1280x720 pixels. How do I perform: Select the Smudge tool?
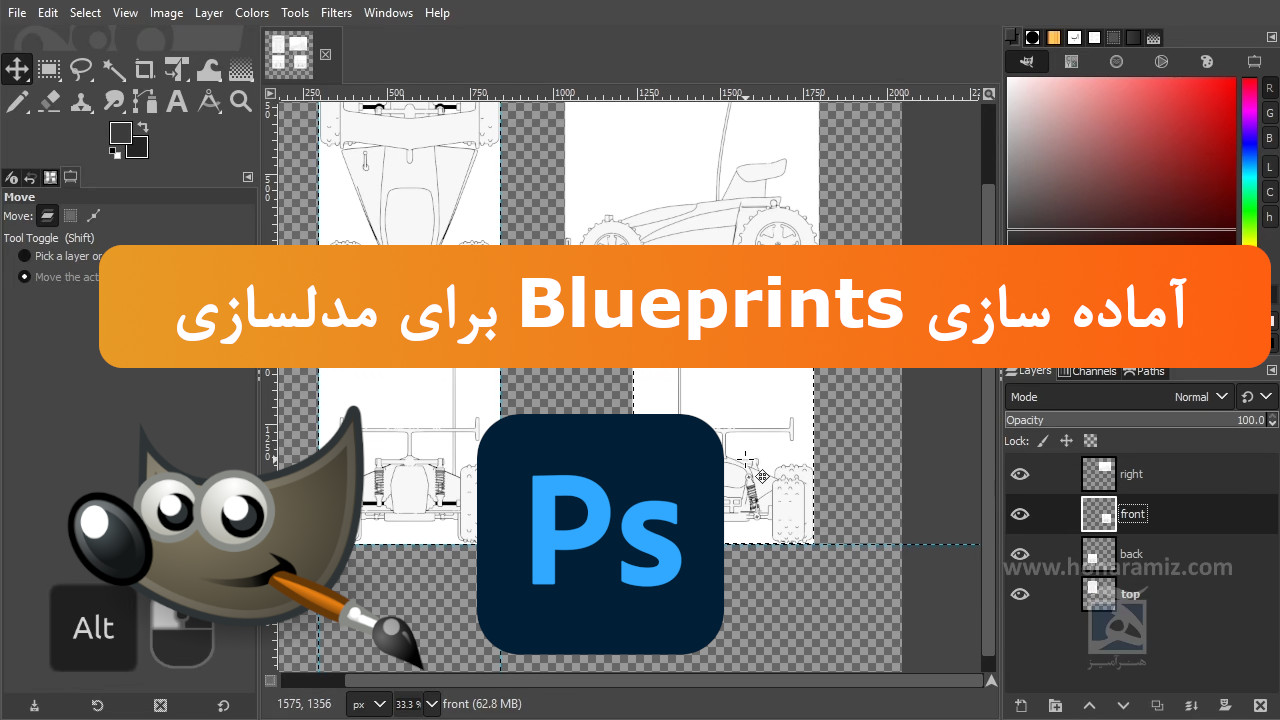(113, 101)
